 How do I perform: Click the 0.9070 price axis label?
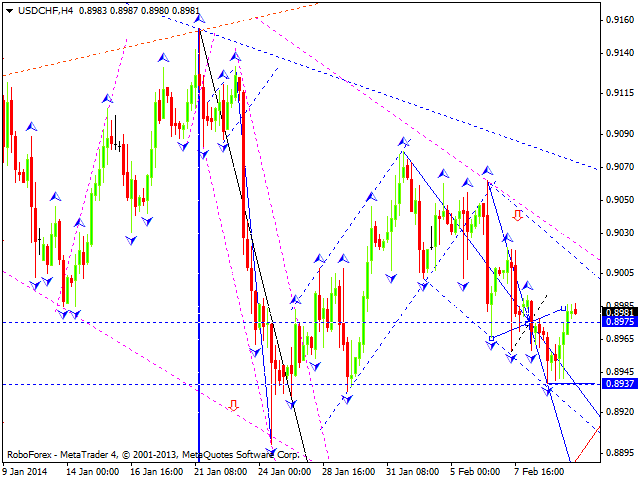pyautogui.click(x=618, y=166)
